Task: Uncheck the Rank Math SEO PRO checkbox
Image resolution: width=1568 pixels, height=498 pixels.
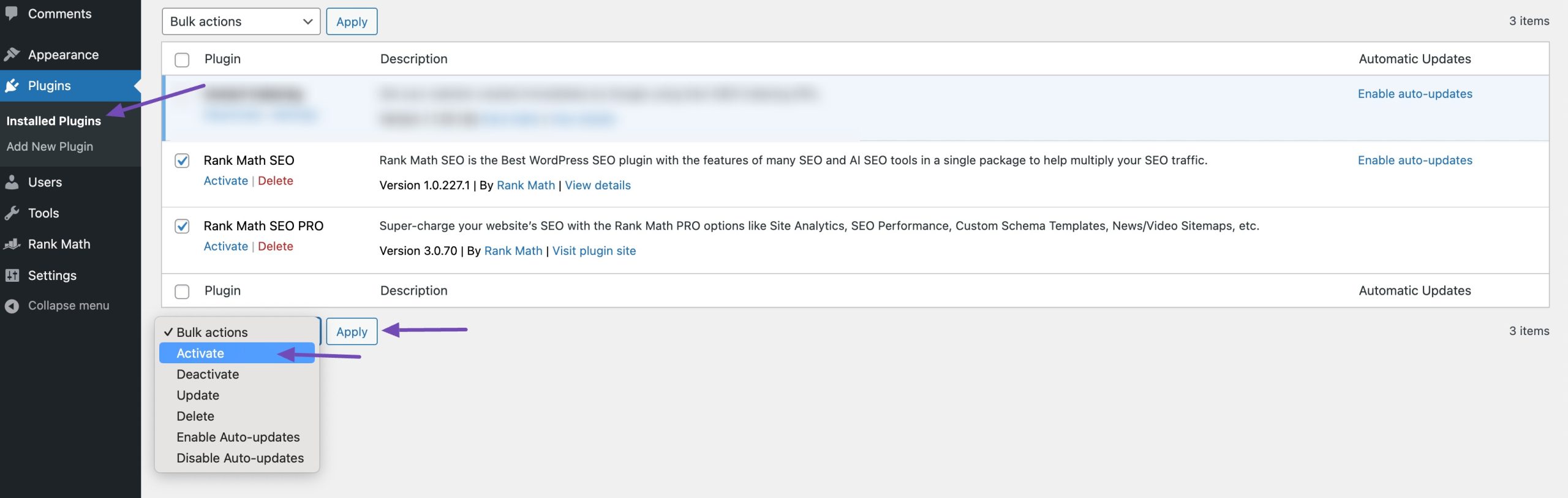Action: point(182,226)
